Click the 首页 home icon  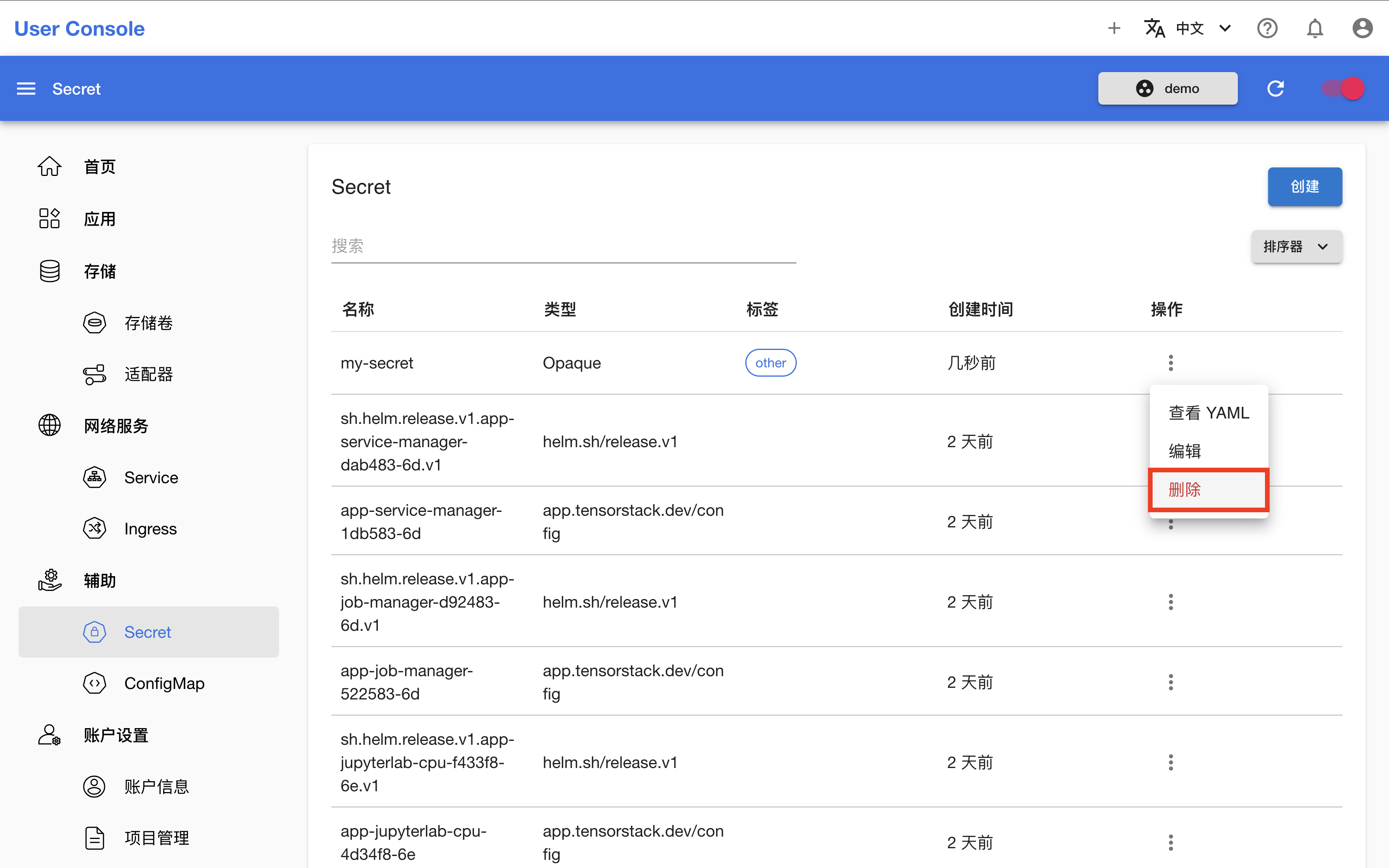click(x=49, y=167)
